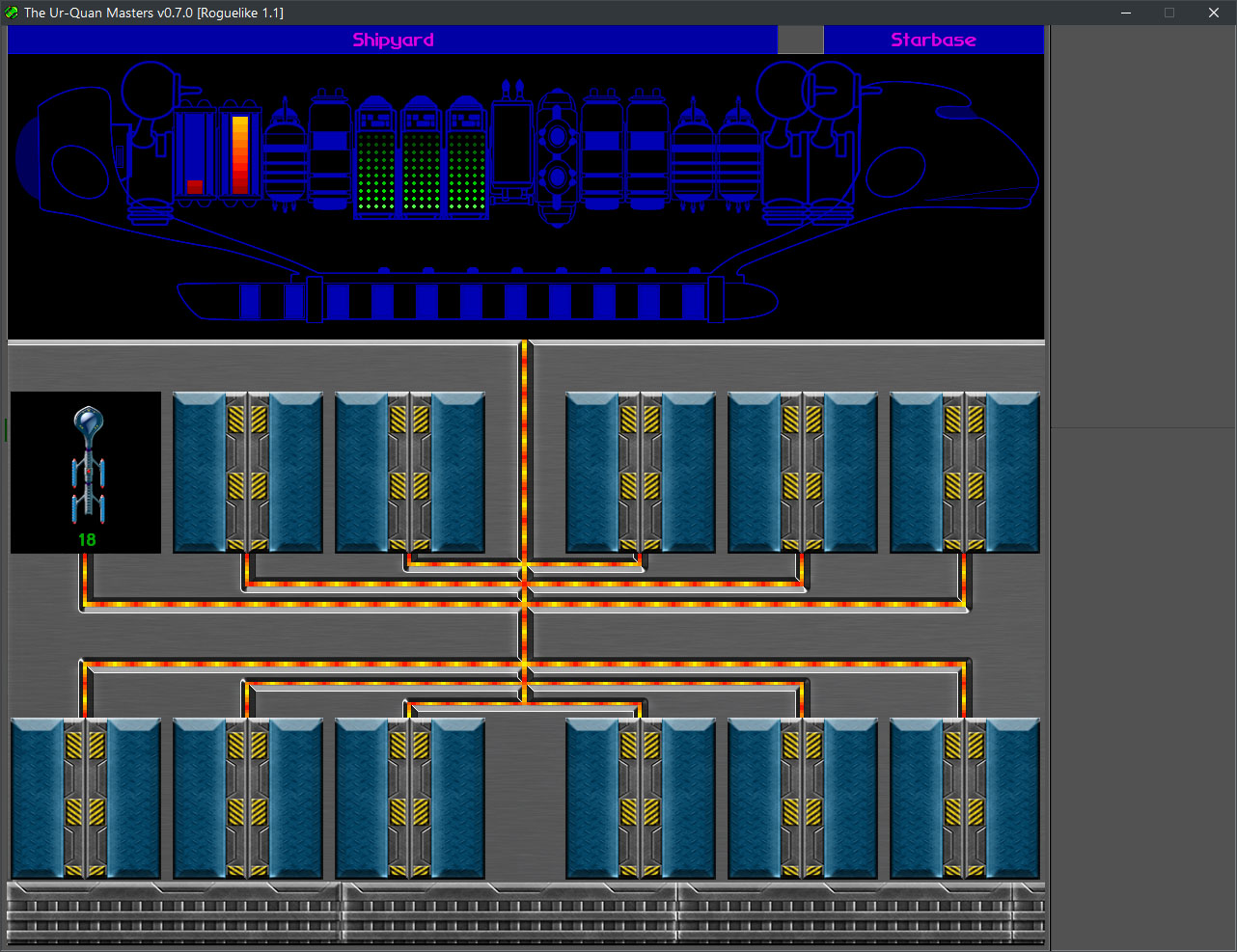1237x952 pixels.
Task: Select the fifth hangar bay in the top row
Action: click(x=803, y=472)
